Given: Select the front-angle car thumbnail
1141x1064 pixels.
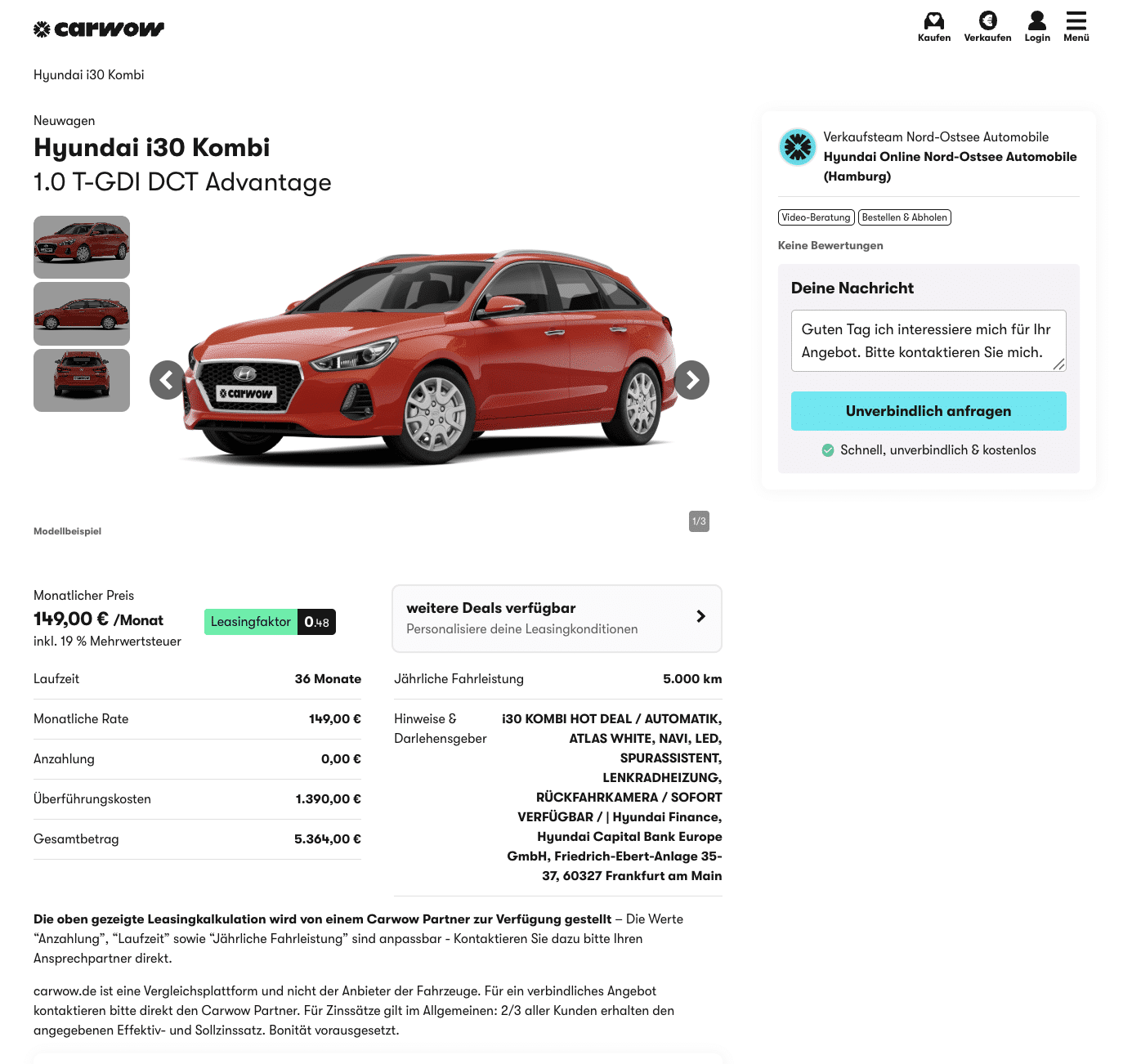Looking at the screenshot, I should pos(82,247).
